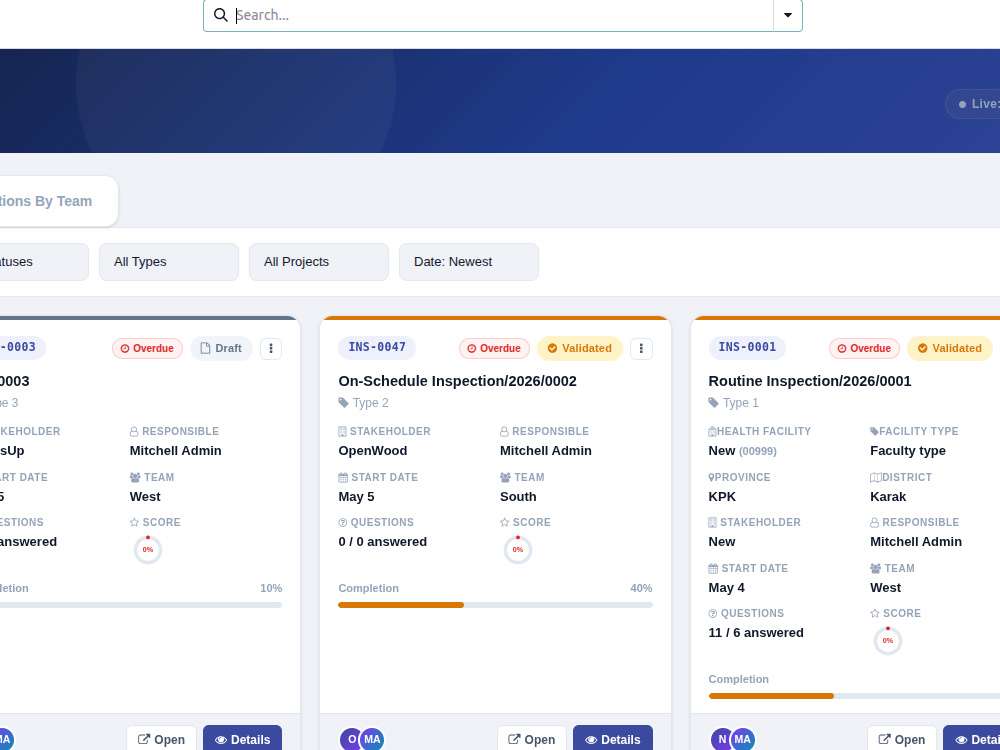Click the N avatar on INS-0001 card
The width and height of the screenshot is (1000, 750).
[722, 740]
